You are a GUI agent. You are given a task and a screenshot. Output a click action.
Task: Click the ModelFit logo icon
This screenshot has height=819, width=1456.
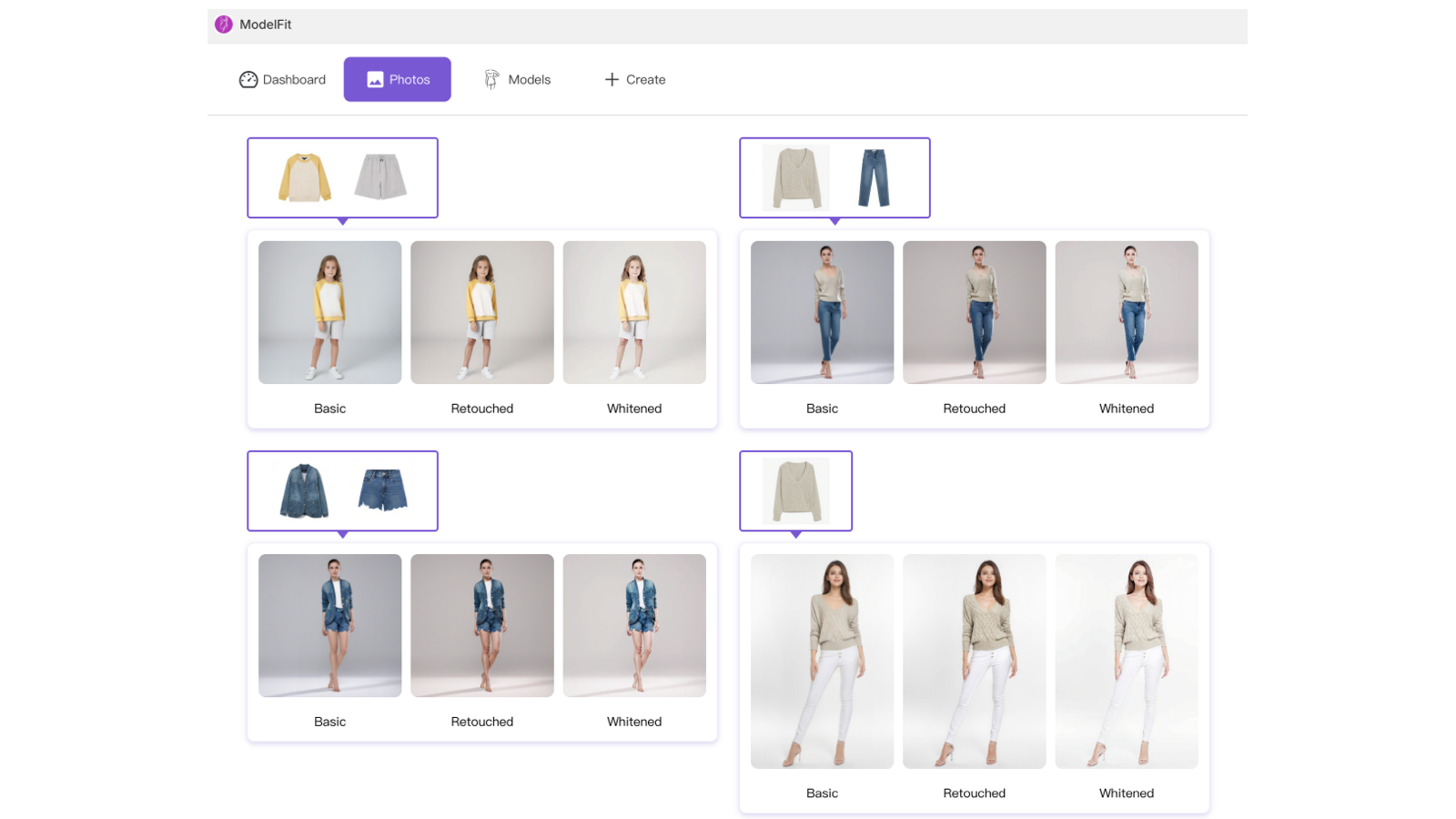[224, 25]
